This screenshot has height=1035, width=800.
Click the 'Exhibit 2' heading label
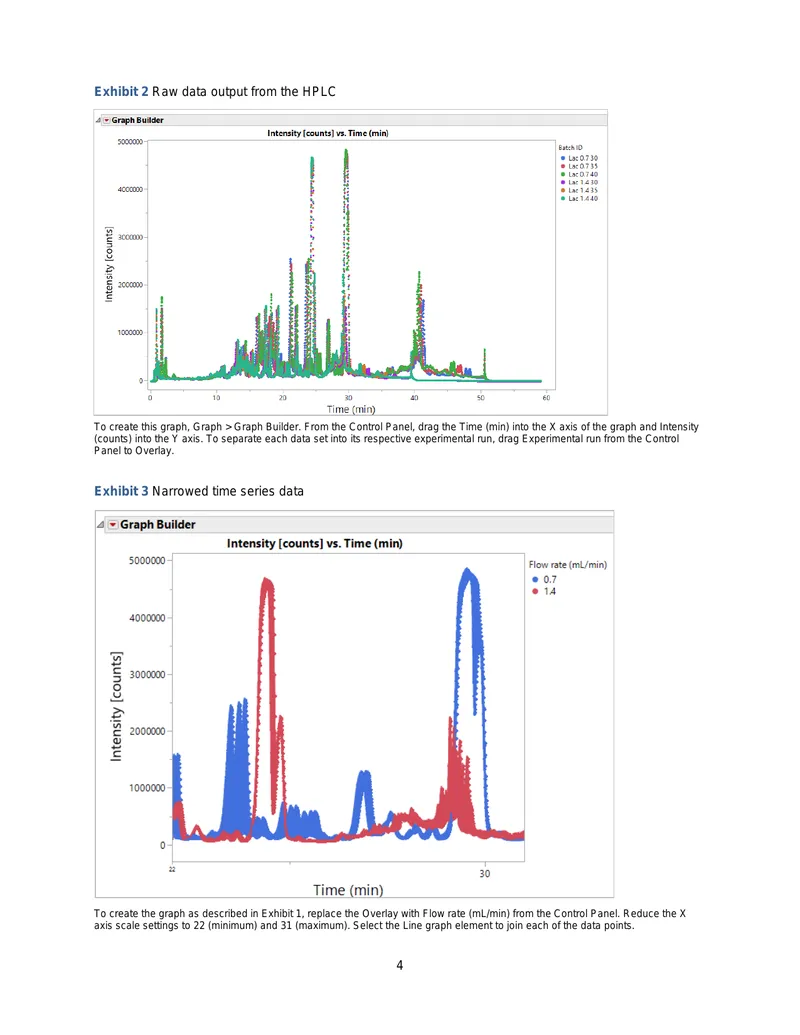[121, 92]
